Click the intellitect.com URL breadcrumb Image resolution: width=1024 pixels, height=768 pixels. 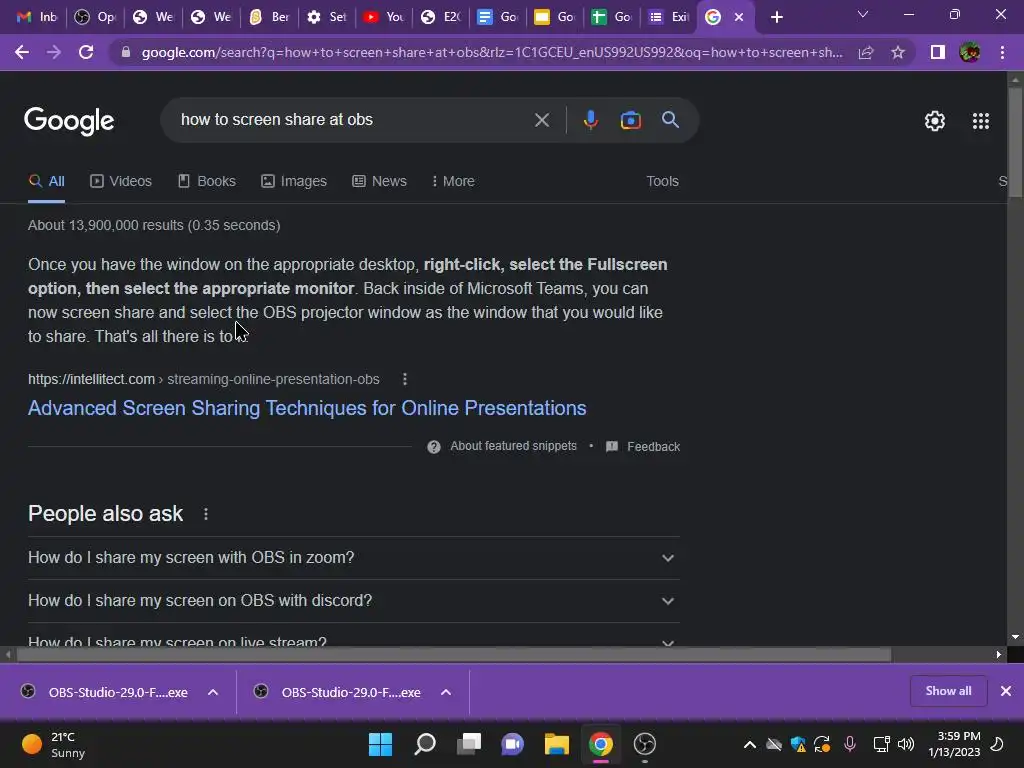coord(204,379)
